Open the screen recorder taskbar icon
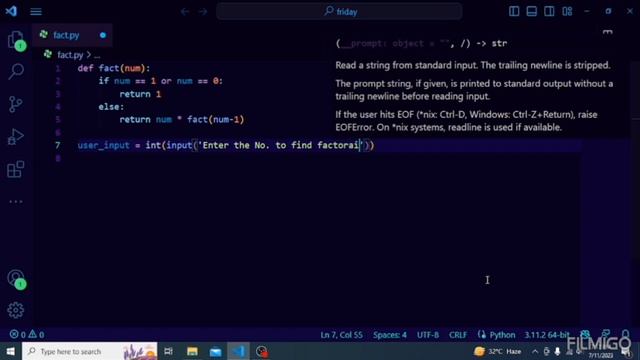 (262, 351)
